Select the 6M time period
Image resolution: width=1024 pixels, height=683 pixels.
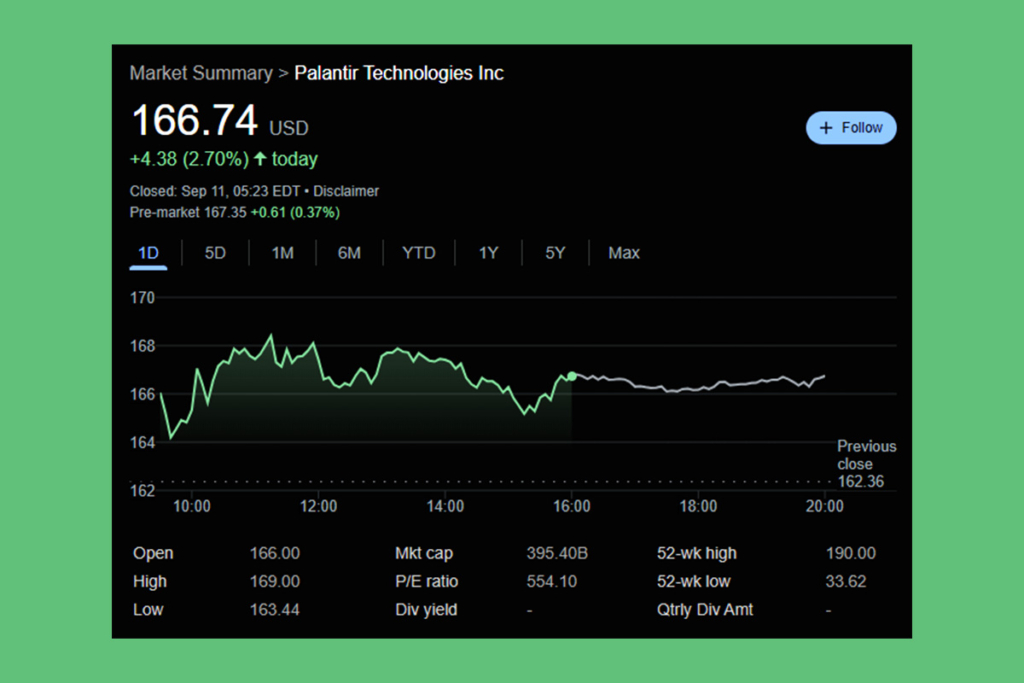coord(349,253)
